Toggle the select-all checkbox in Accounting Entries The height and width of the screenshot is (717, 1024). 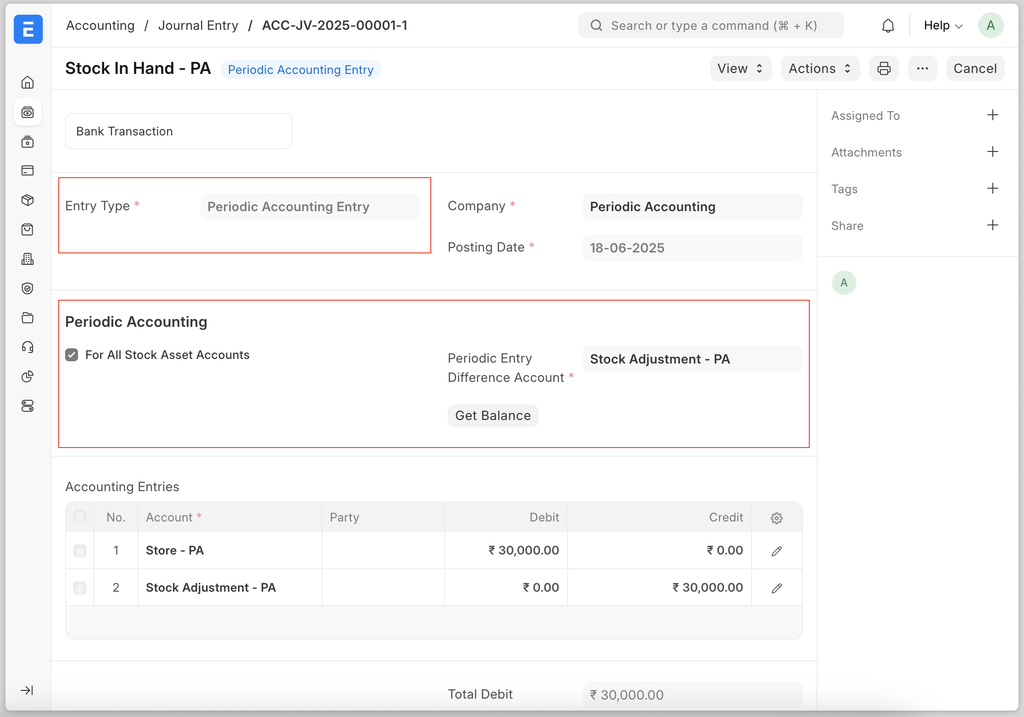pyautogui.click(x=79, y=517)
